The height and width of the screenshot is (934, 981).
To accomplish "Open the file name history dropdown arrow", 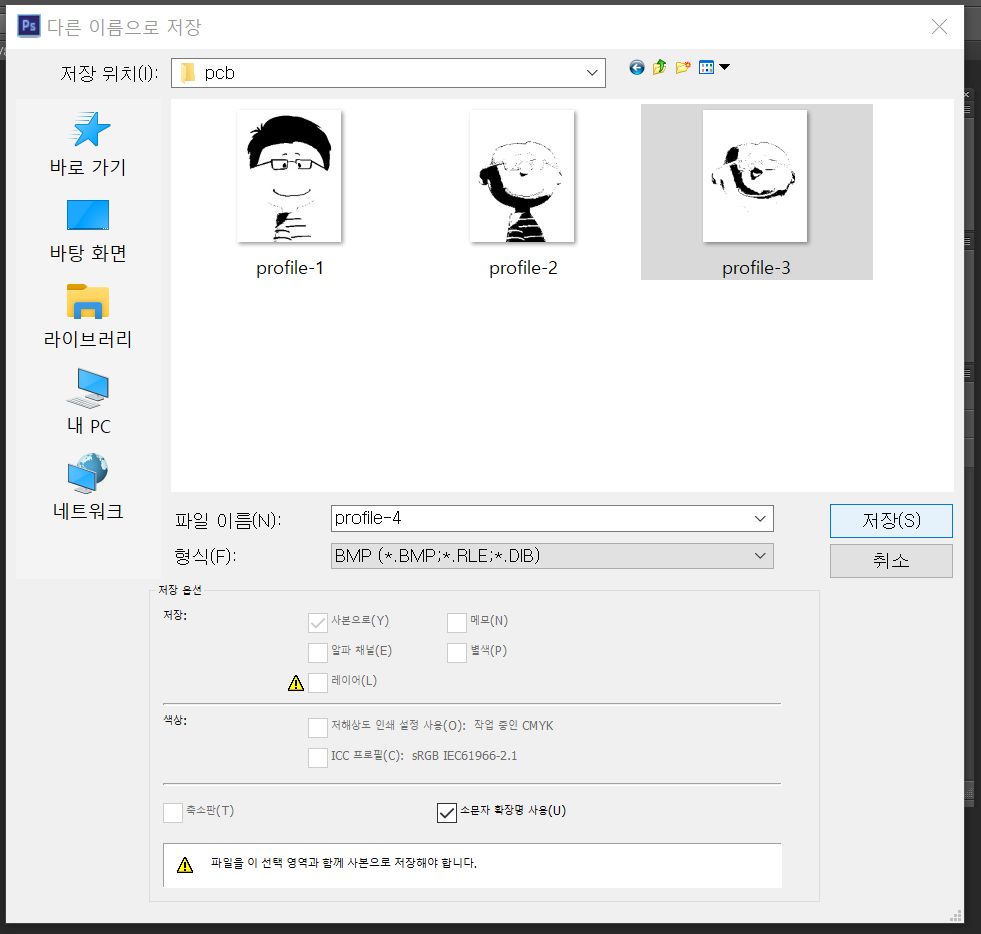I will coord(760,519).
